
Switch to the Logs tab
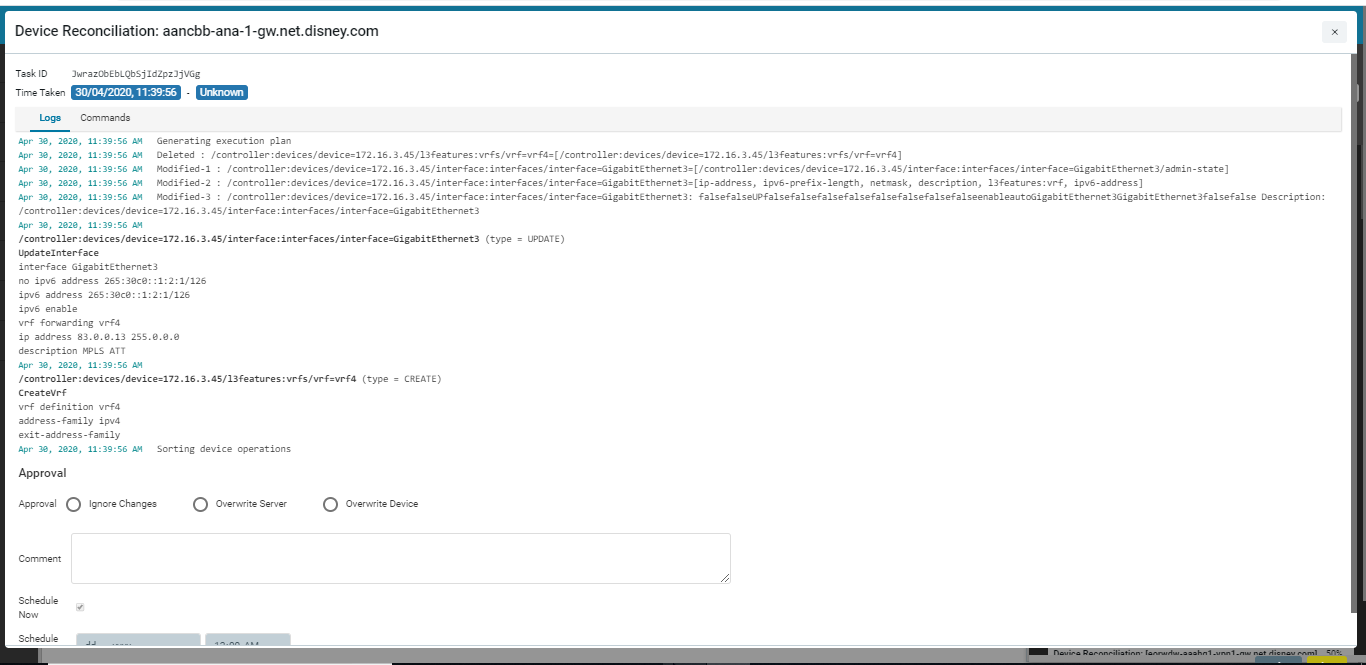pos(50,118)
